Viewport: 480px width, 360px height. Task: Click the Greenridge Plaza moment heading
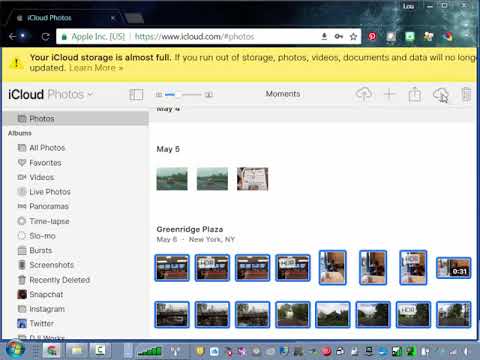190,229
